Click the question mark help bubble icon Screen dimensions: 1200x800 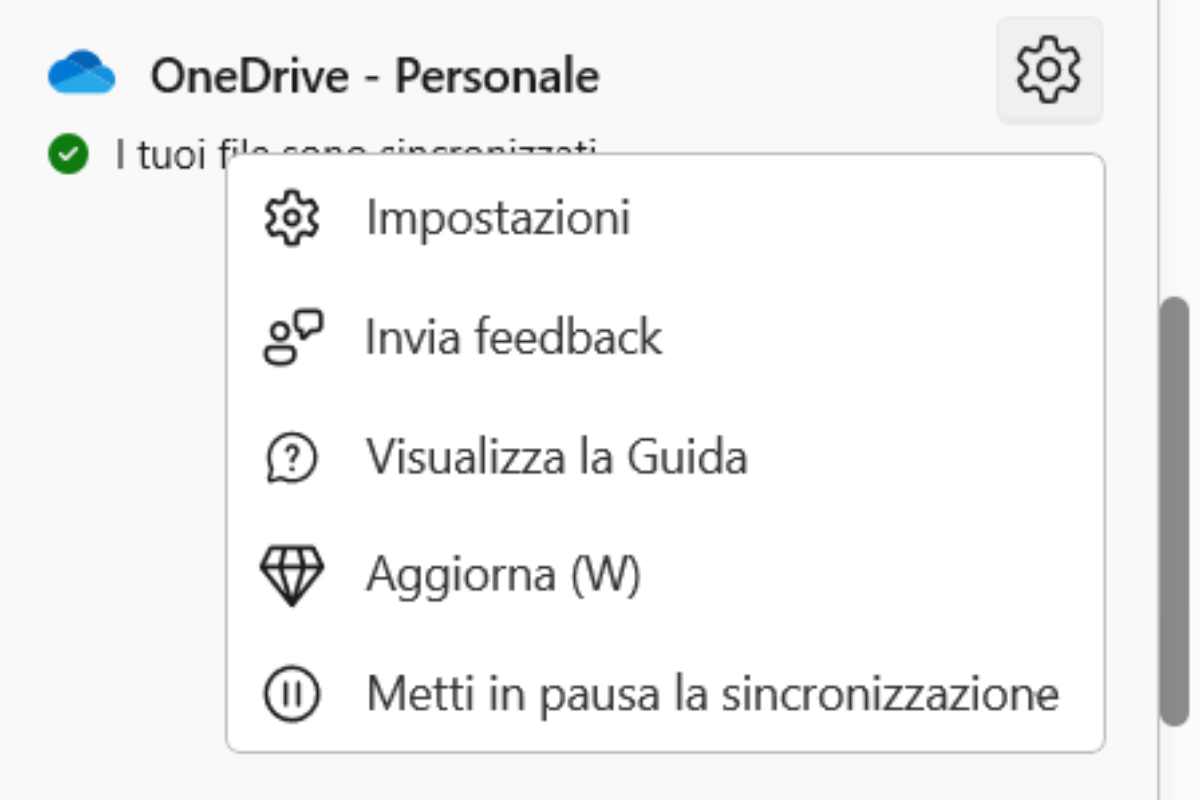tap(291, 458)
